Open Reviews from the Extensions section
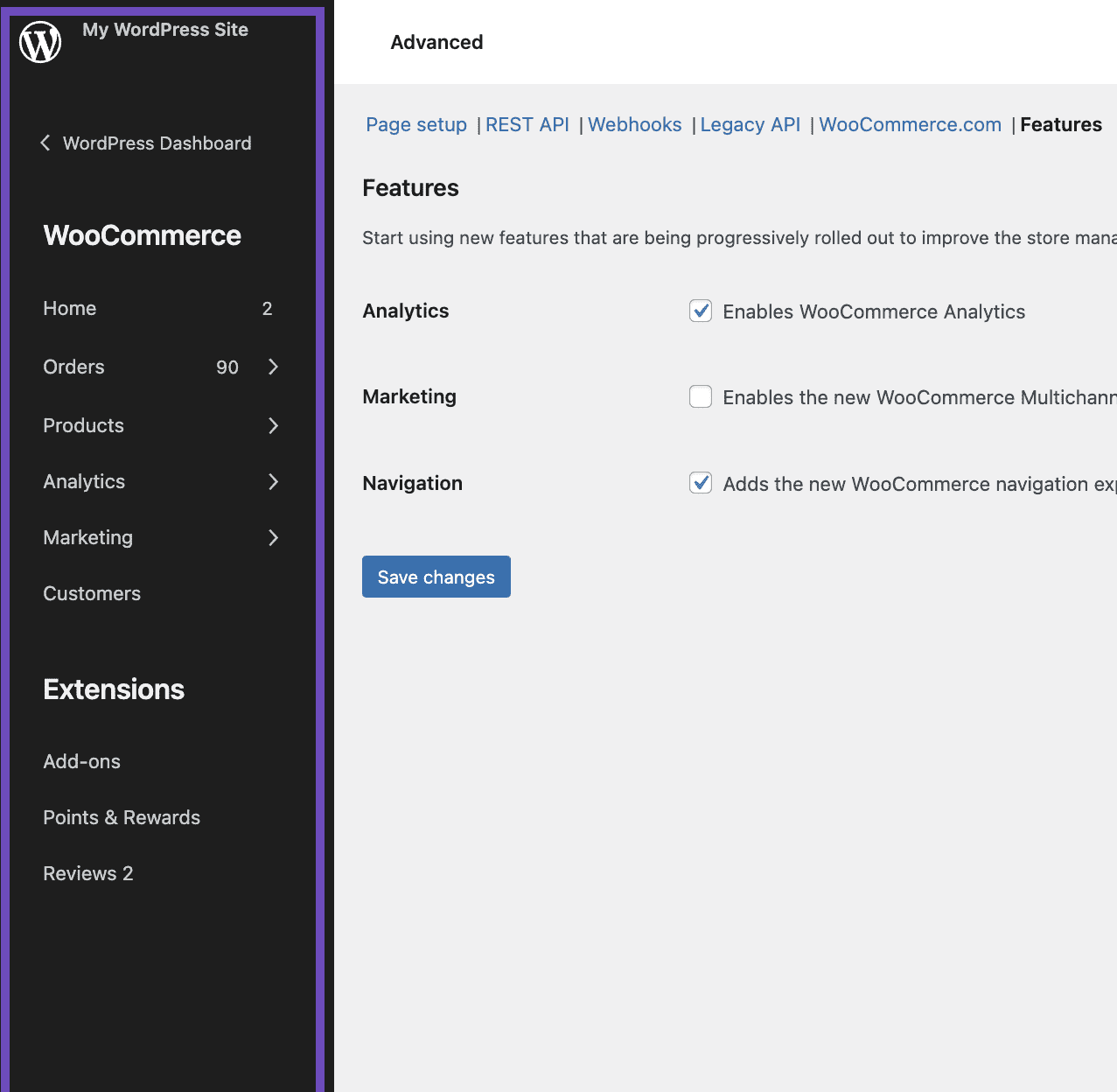The image size is (1117, 1092). click(x=87, y=872)
